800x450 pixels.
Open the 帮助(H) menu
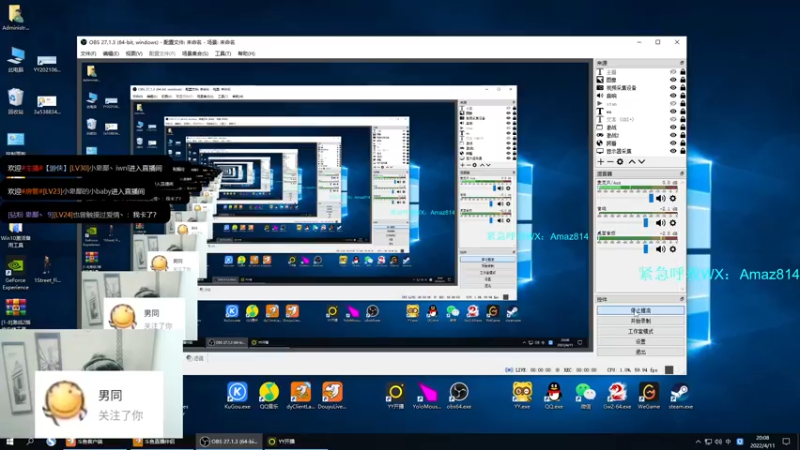[x=246, y=54]
